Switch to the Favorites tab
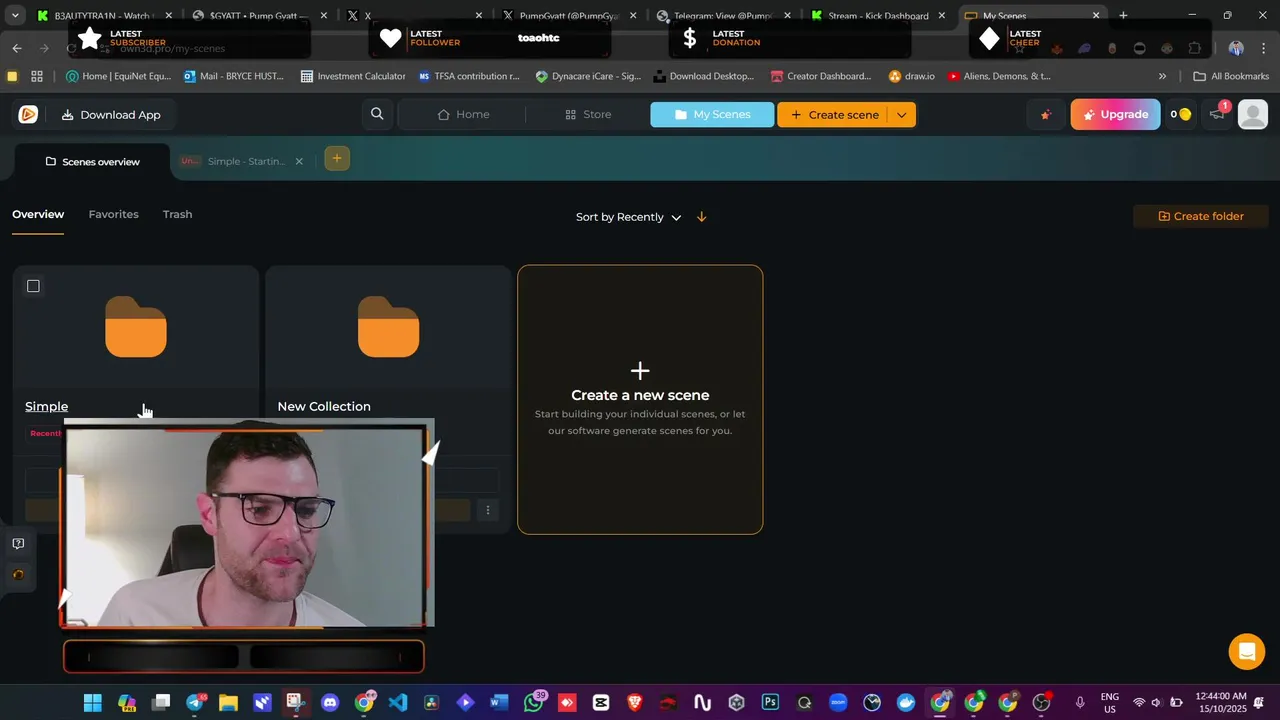The width and height of the screenshot is (1280, 720). pyautogui.click(x=113, y=214)
